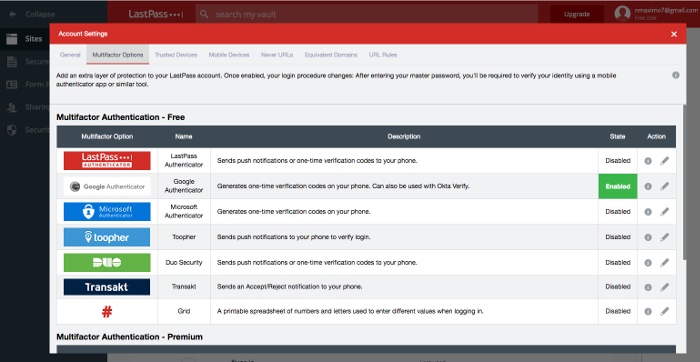Click the Collapse arrow in sidebar
This screenshot has height=362, width=700.
click(12, 14)
